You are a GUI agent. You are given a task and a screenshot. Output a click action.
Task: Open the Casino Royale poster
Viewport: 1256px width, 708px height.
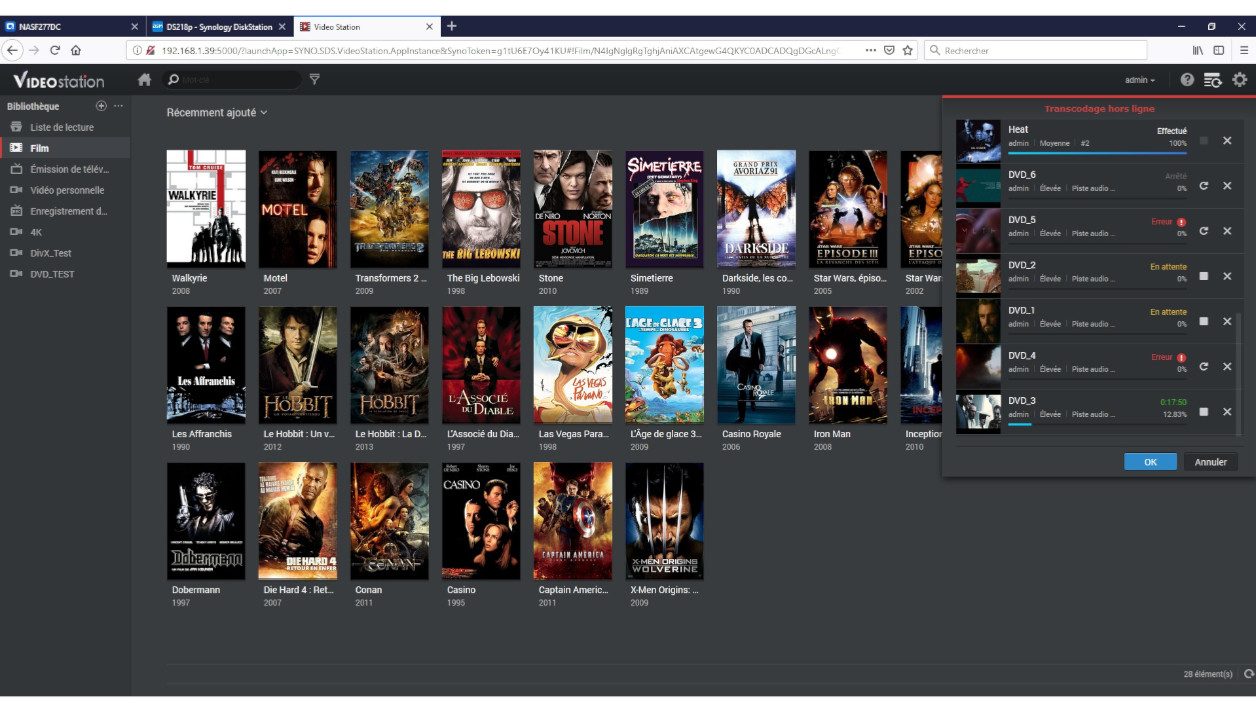click(756, 365)
